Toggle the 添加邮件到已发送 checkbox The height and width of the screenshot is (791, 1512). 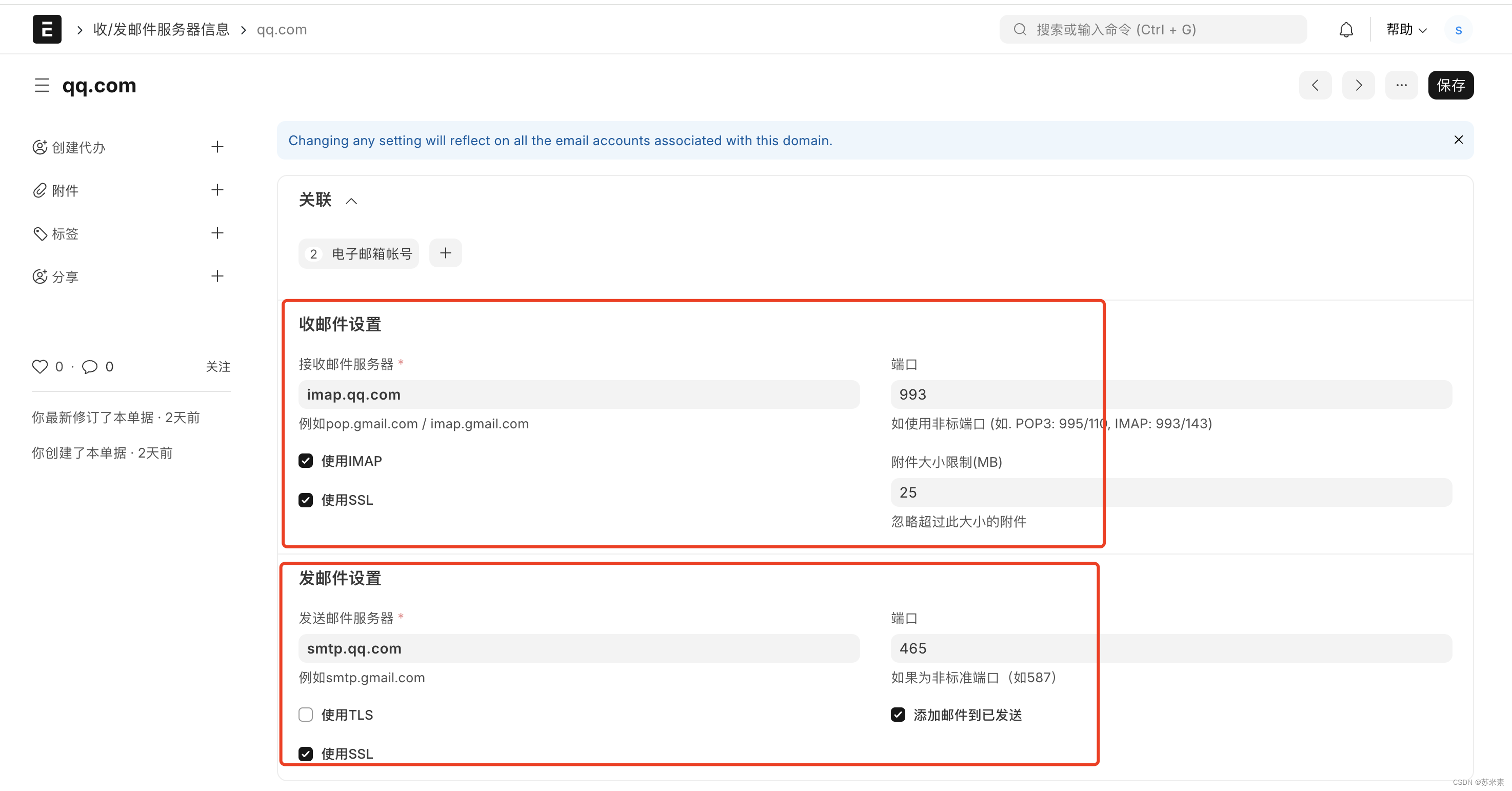(x=898, y=715)
